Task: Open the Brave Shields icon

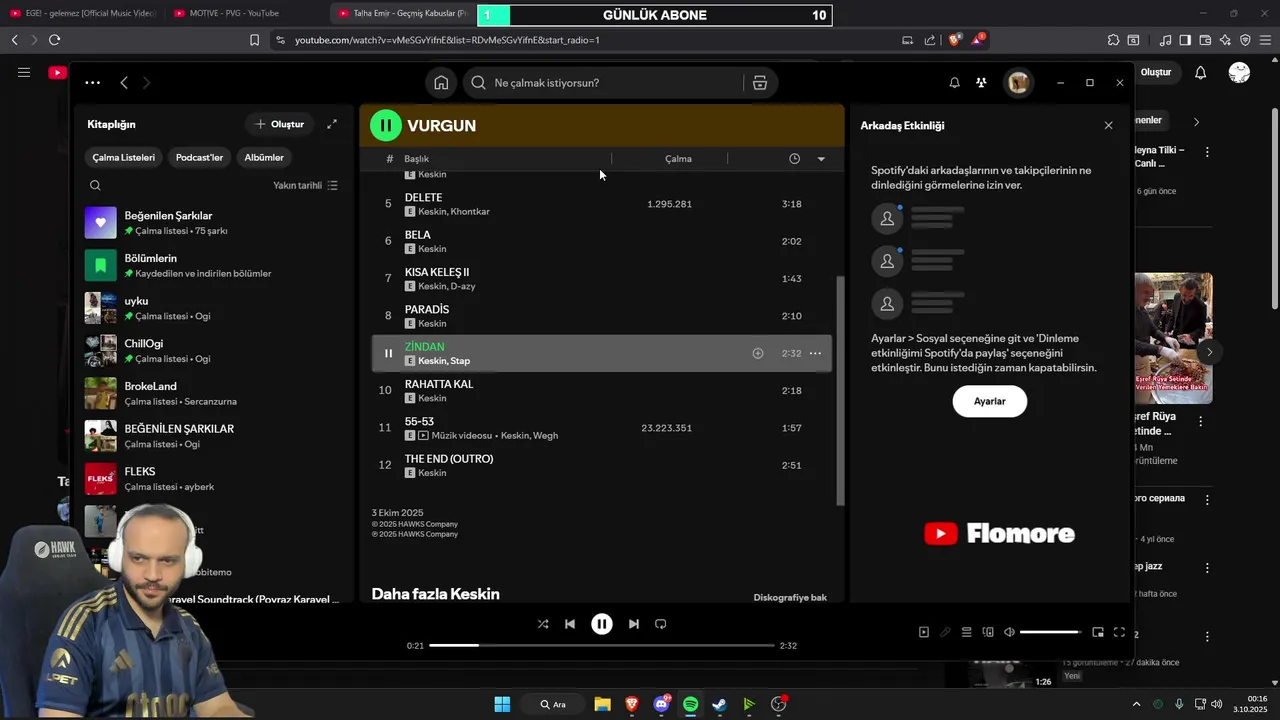Action: tap(954, 40)
